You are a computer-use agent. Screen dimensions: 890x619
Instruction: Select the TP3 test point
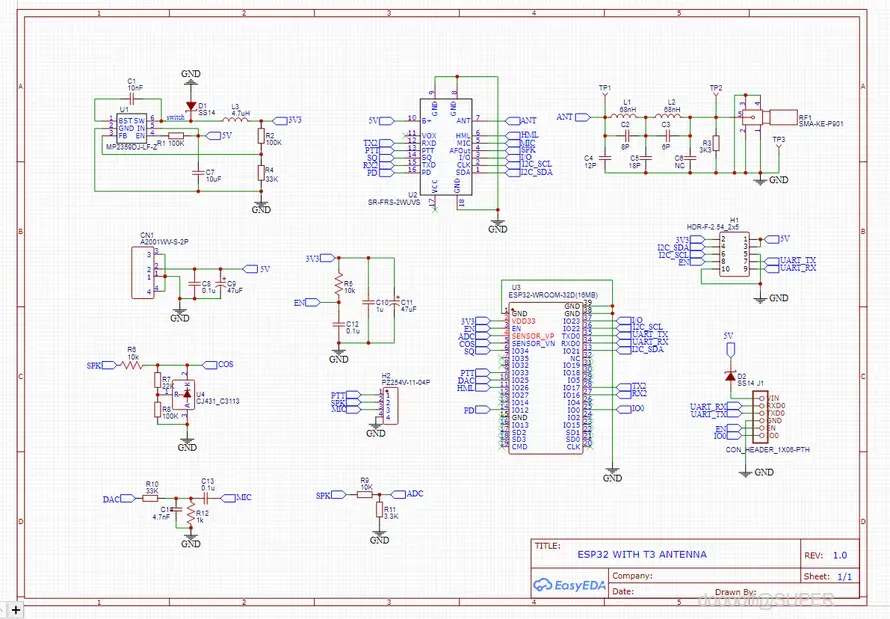[x=779, y=146]
